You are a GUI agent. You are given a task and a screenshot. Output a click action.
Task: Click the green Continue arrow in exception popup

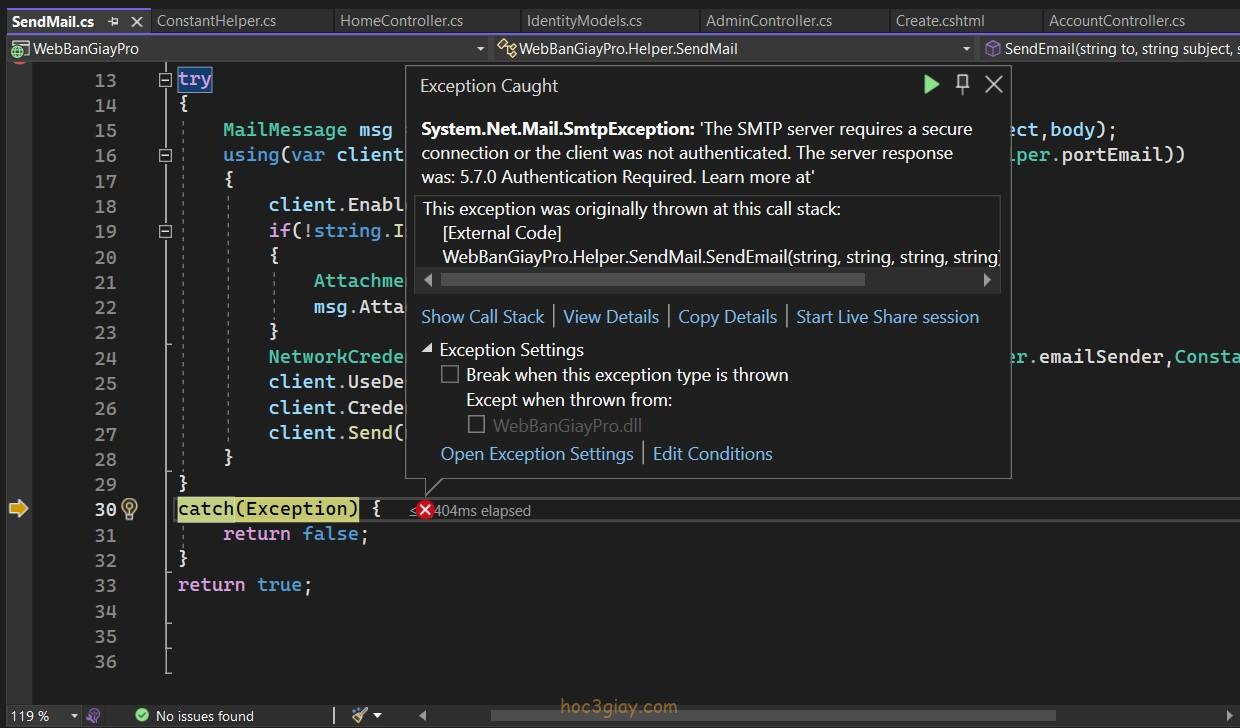click(x=931, y=85)
